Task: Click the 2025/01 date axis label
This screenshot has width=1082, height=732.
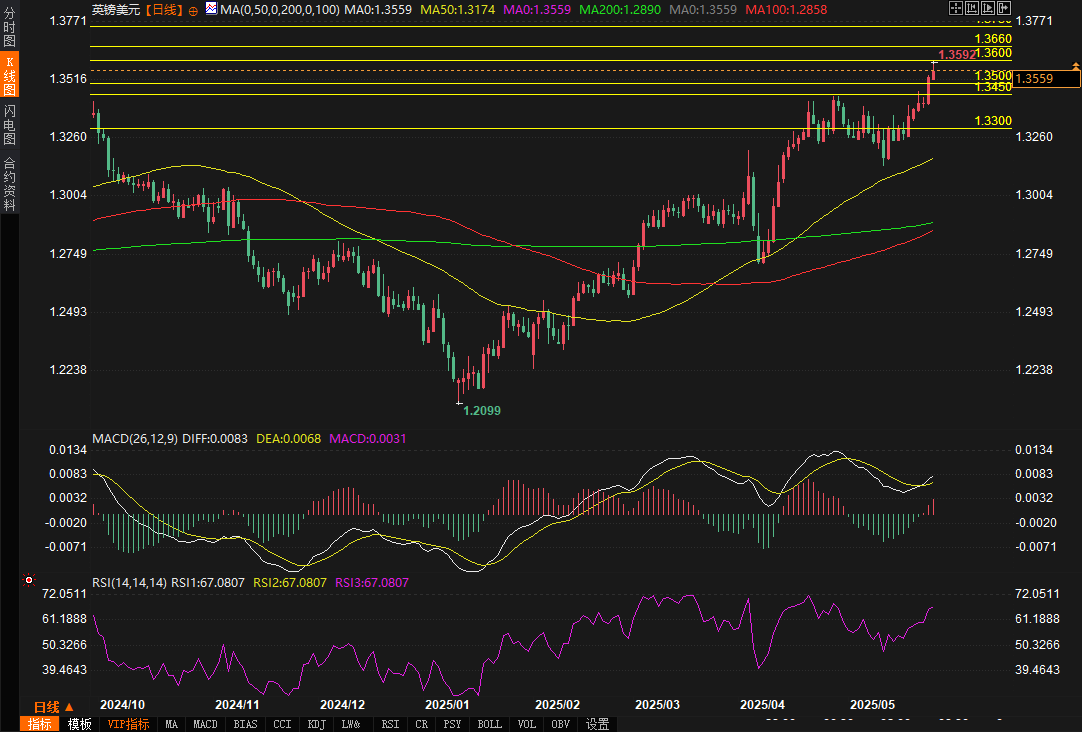Action: (447, 704)
